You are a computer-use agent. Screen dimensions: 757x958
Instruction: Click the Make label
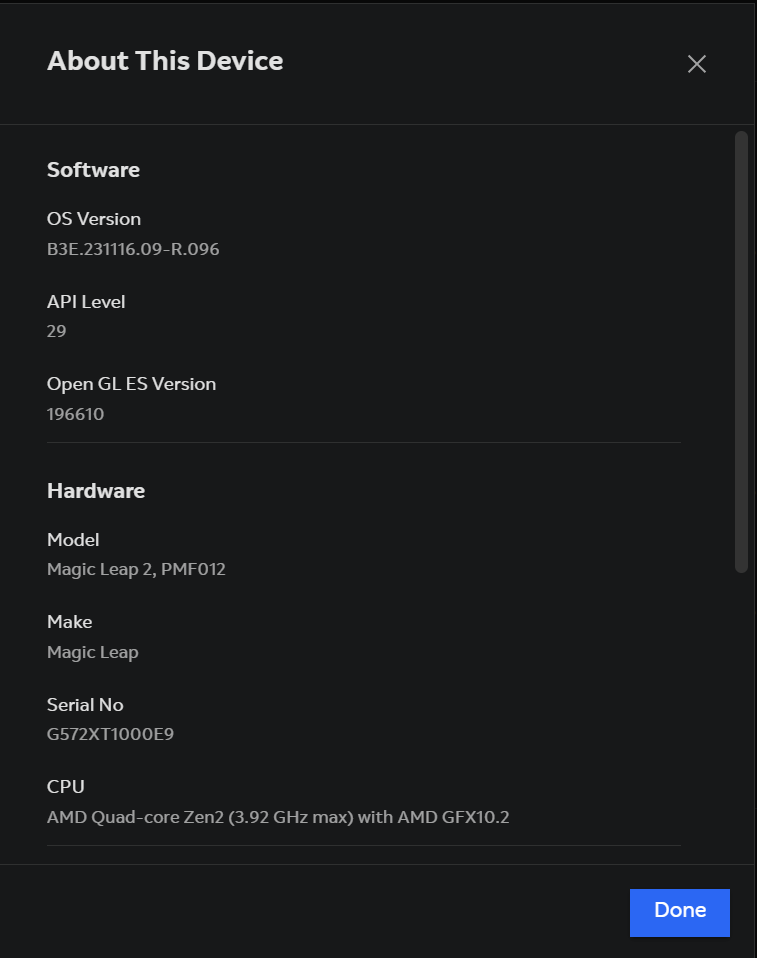point(69,621)
